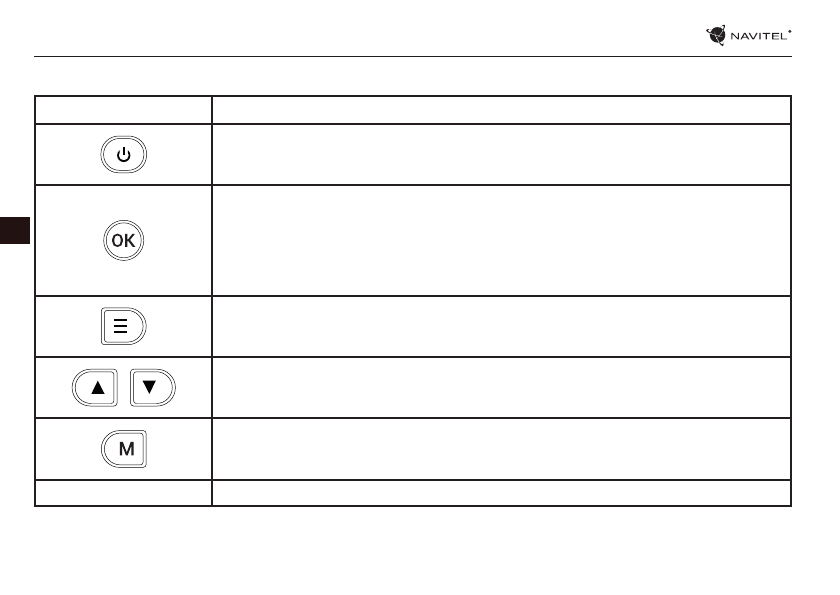Click the NAVITEL emblem logo icon

tap(716, 36)
